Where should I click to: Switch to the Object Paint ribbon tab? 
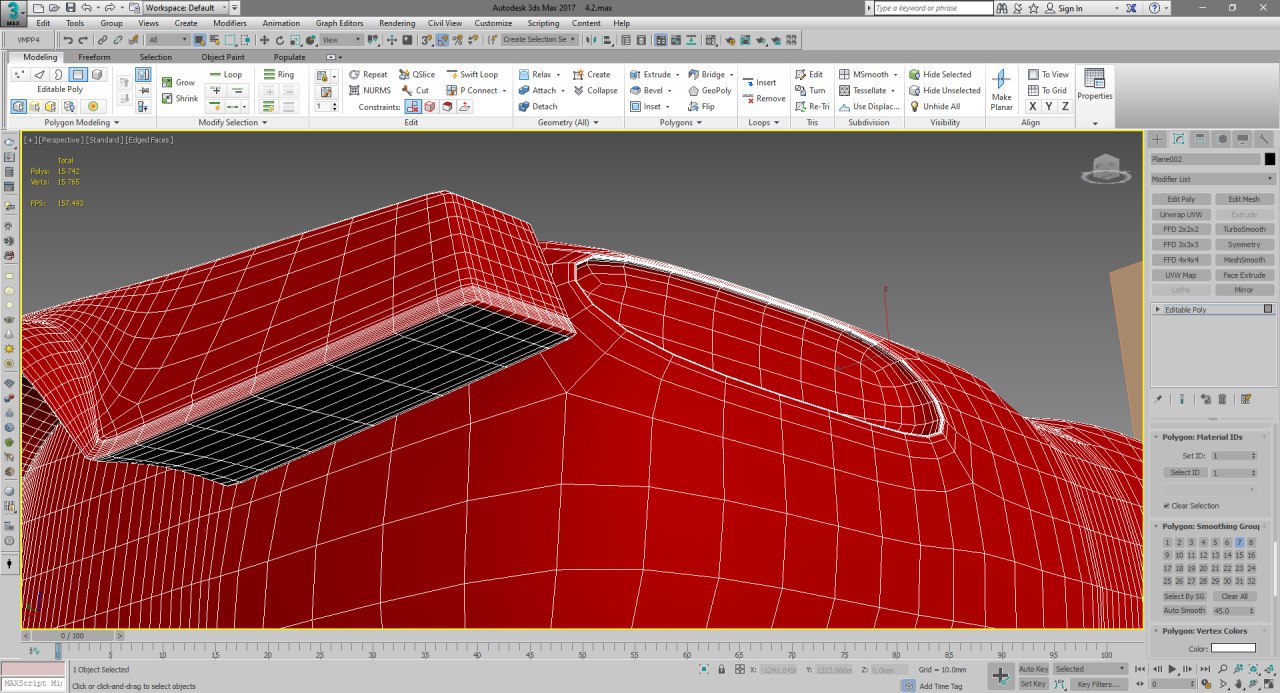[223, 57]
